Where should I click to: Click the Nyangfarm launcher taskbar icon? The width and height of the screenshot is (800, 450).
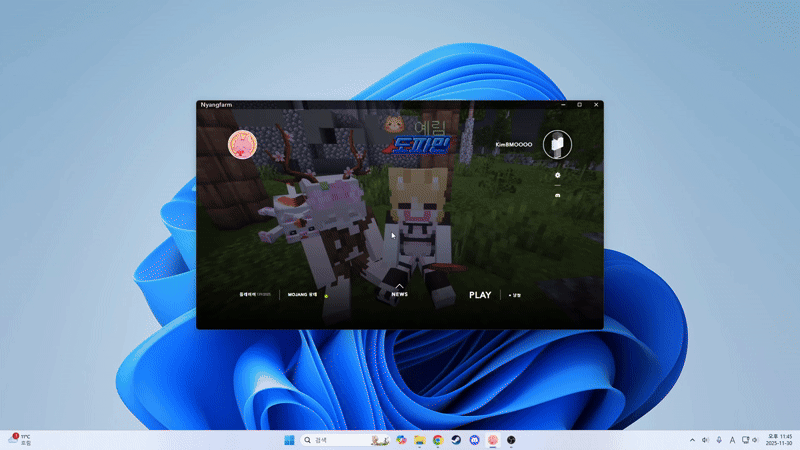click(x=492, y=440)
